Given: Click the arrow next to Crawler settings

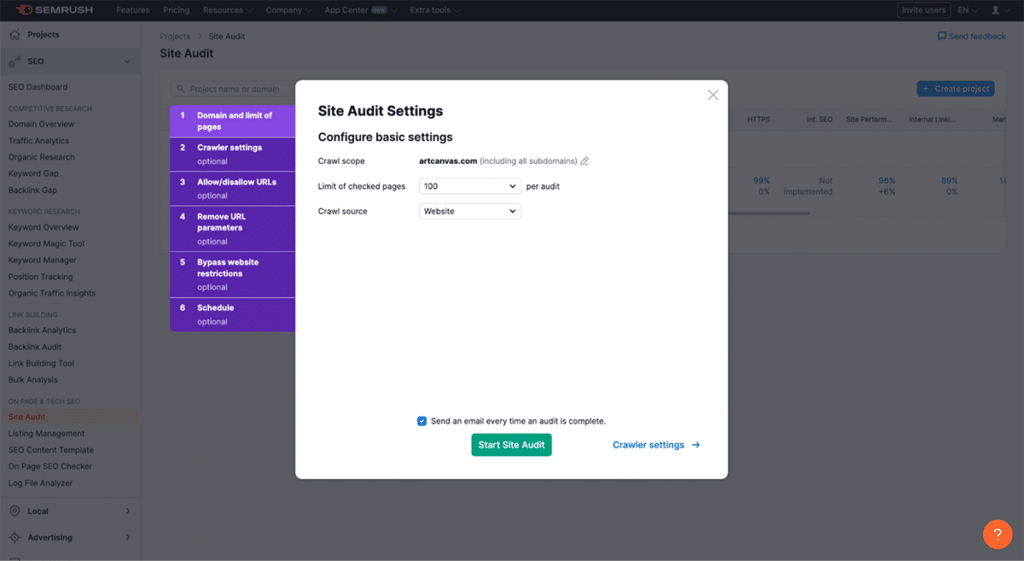Looking at the screenshot, I should click(696, 445).
